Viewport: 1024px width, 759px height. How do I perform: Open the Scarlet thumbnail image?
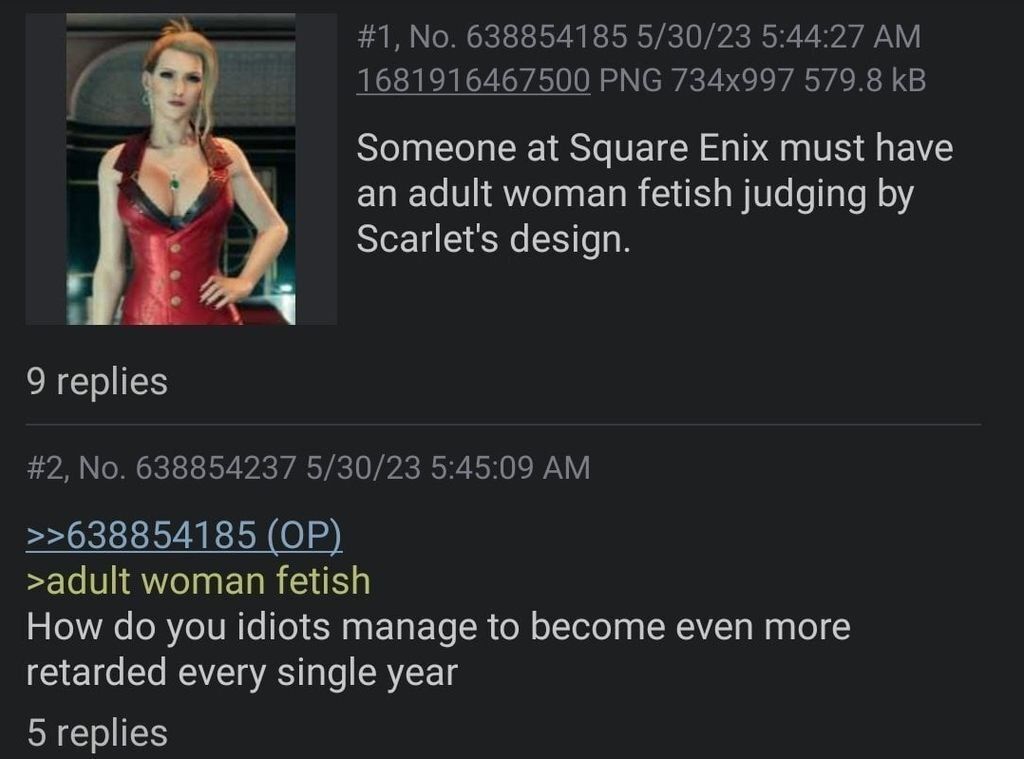click(181, 169)
